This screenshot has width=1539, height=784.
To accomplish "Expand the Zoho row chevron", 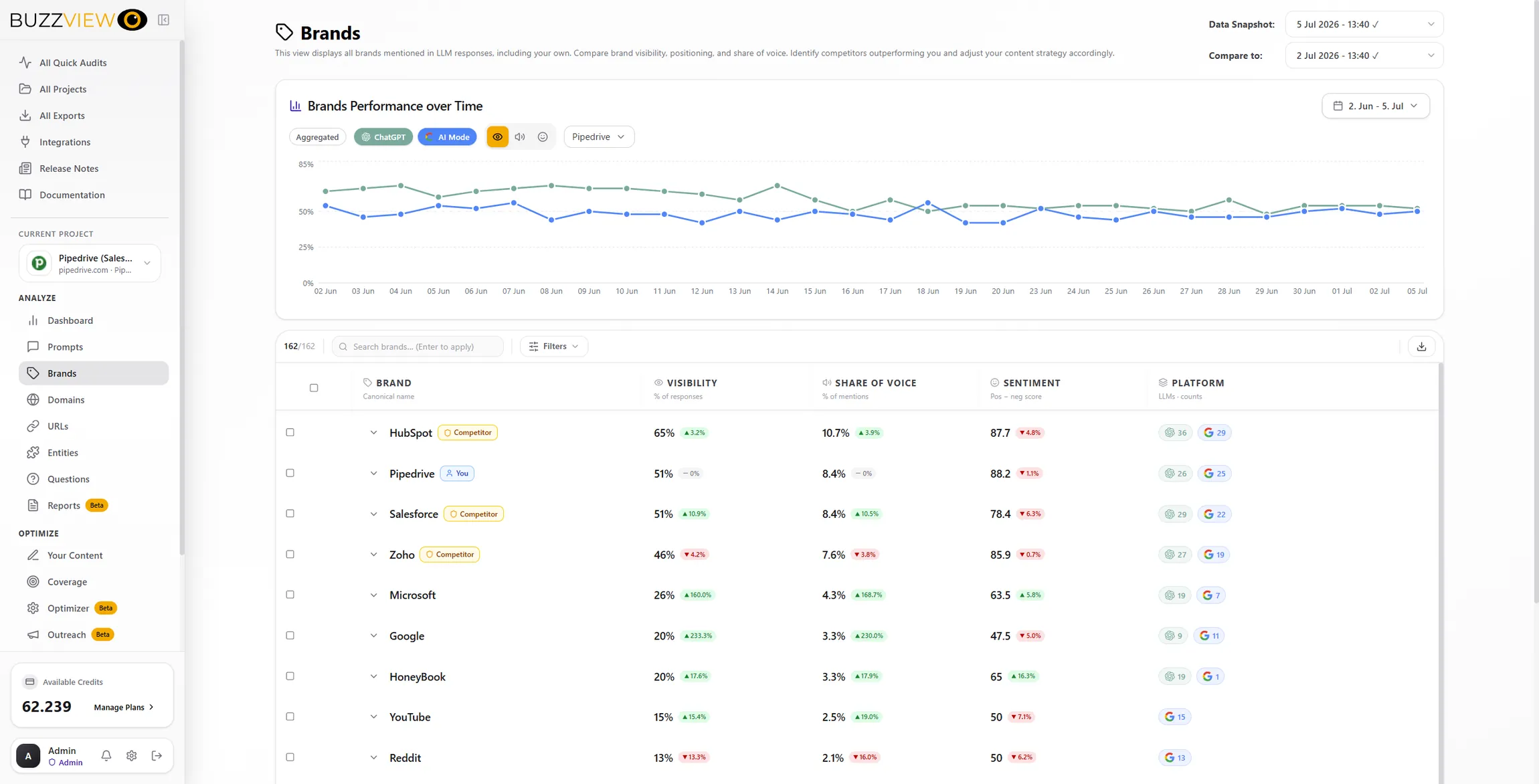I will pyautogui.click(x=373, y=555).
